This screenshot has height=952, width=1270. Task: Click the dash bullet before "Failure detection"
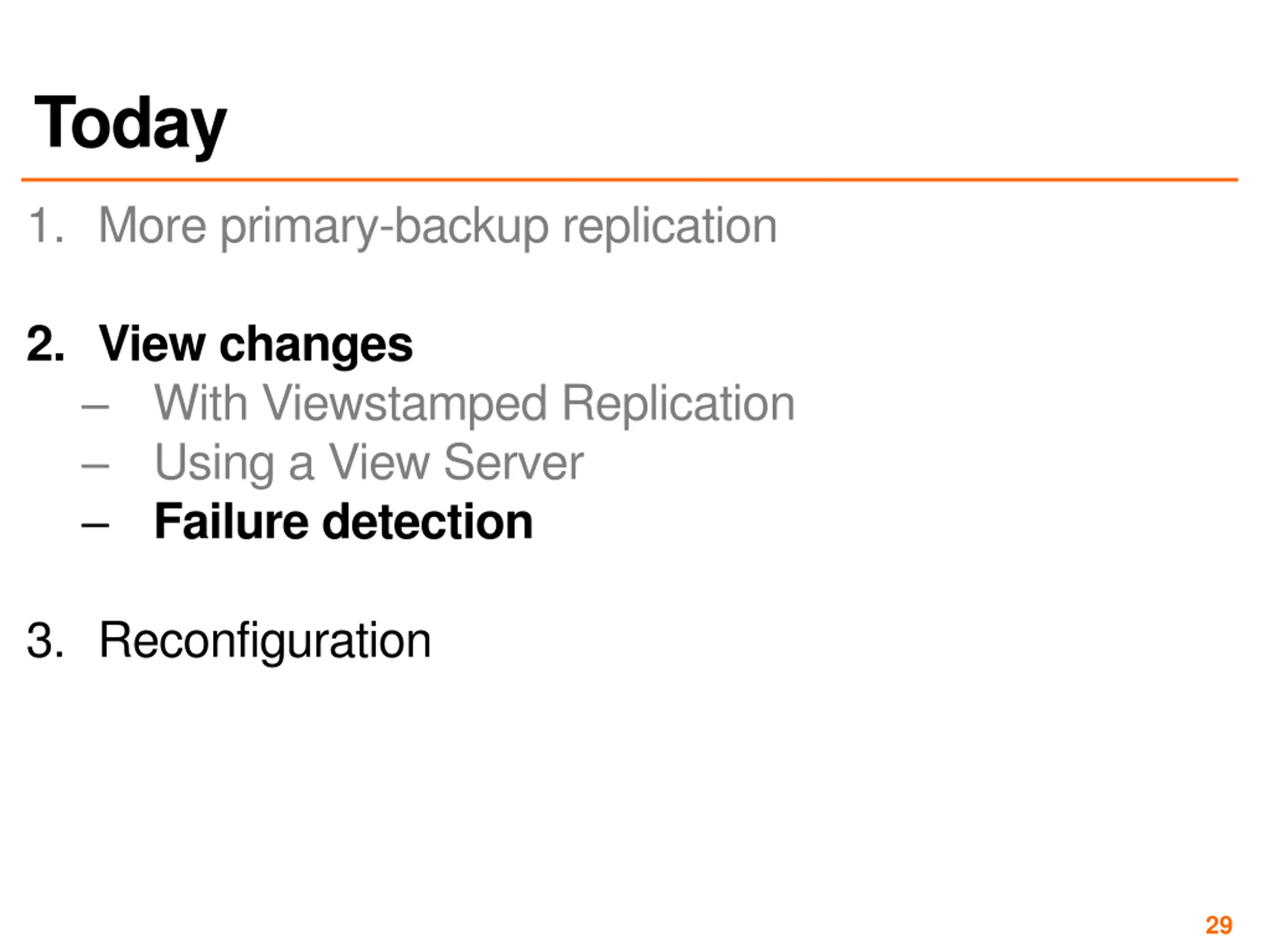[95, 525]
